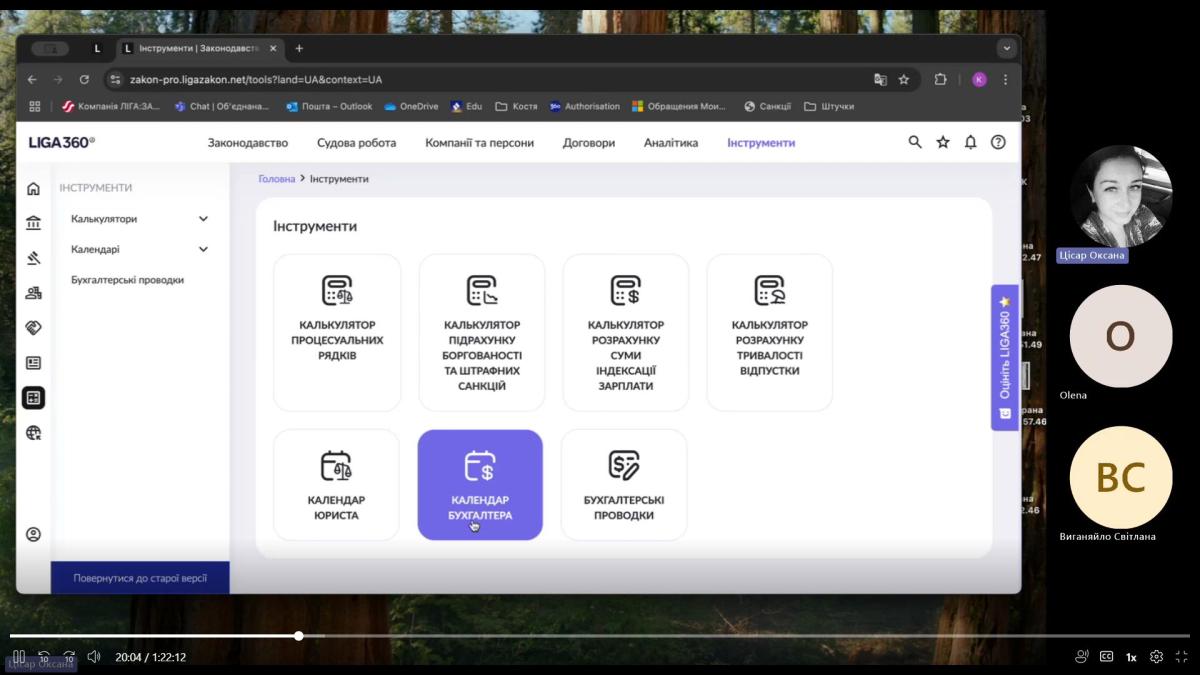Select the gavel court icon in sidebar
The height and width of the screenshot is (675, 1200).
click(x=33, y=258)
